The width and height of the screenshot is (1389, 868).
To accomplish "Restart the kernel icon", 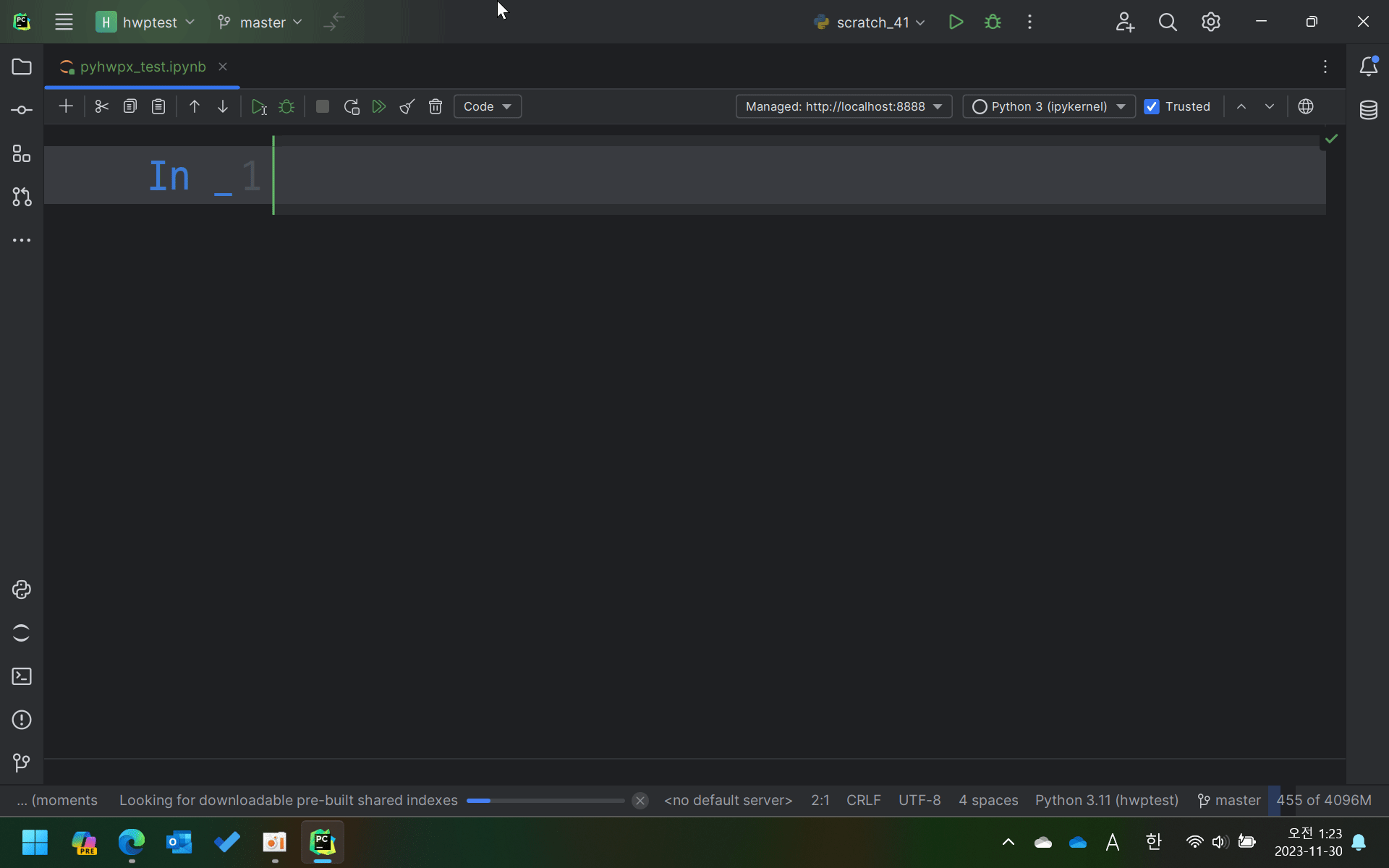I will (352, 106).
